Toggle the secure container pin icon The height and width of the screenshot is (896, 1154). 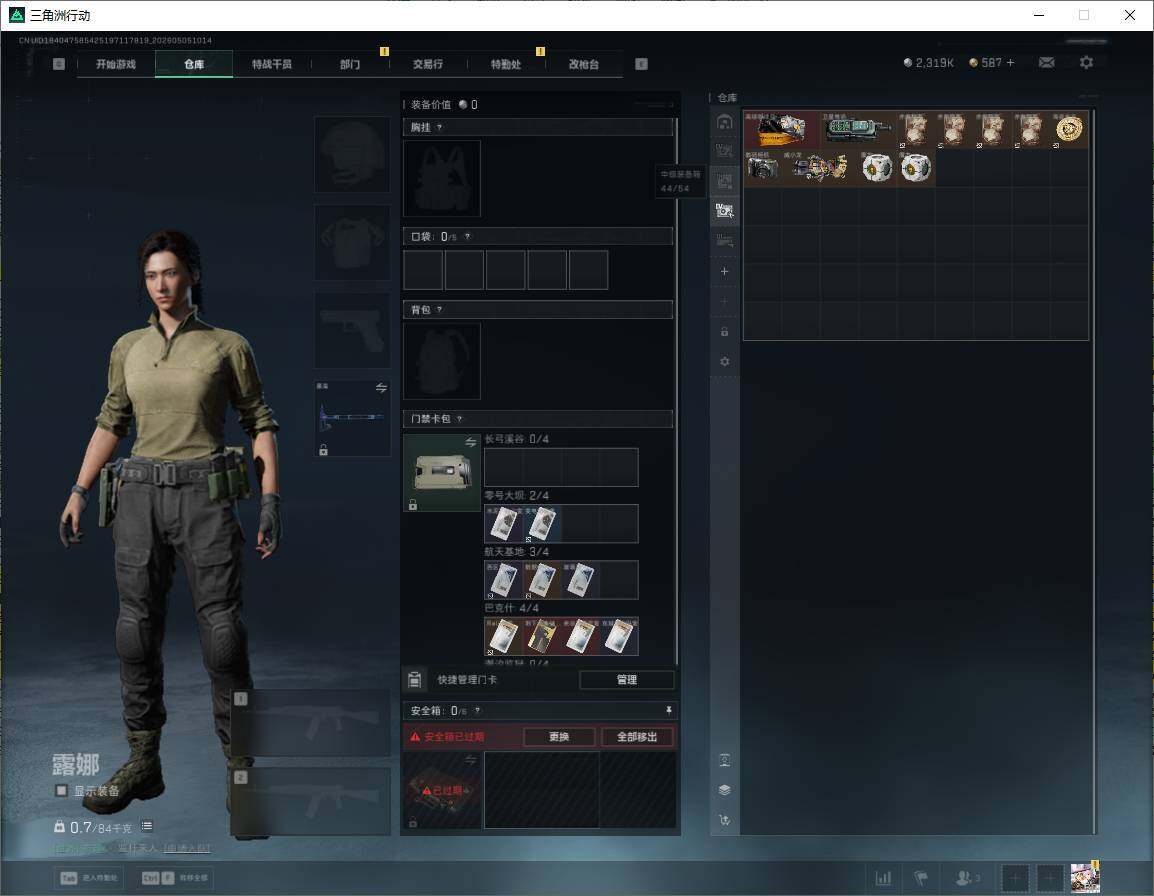(668, 710)
